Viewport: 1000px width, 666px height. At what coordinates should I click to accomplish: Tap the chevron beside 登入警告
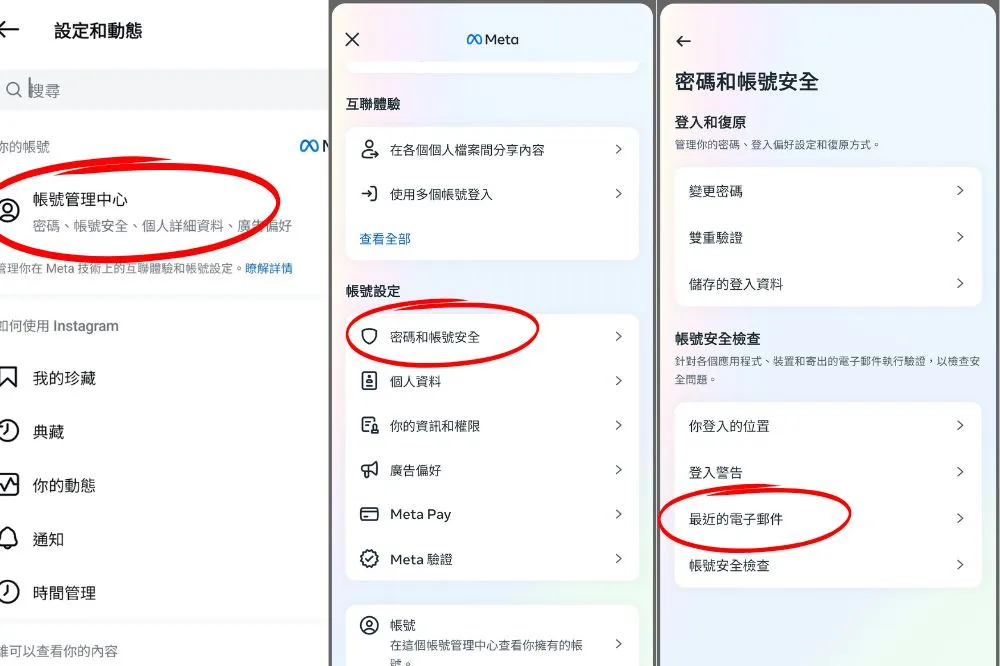[x=960, y=472]
